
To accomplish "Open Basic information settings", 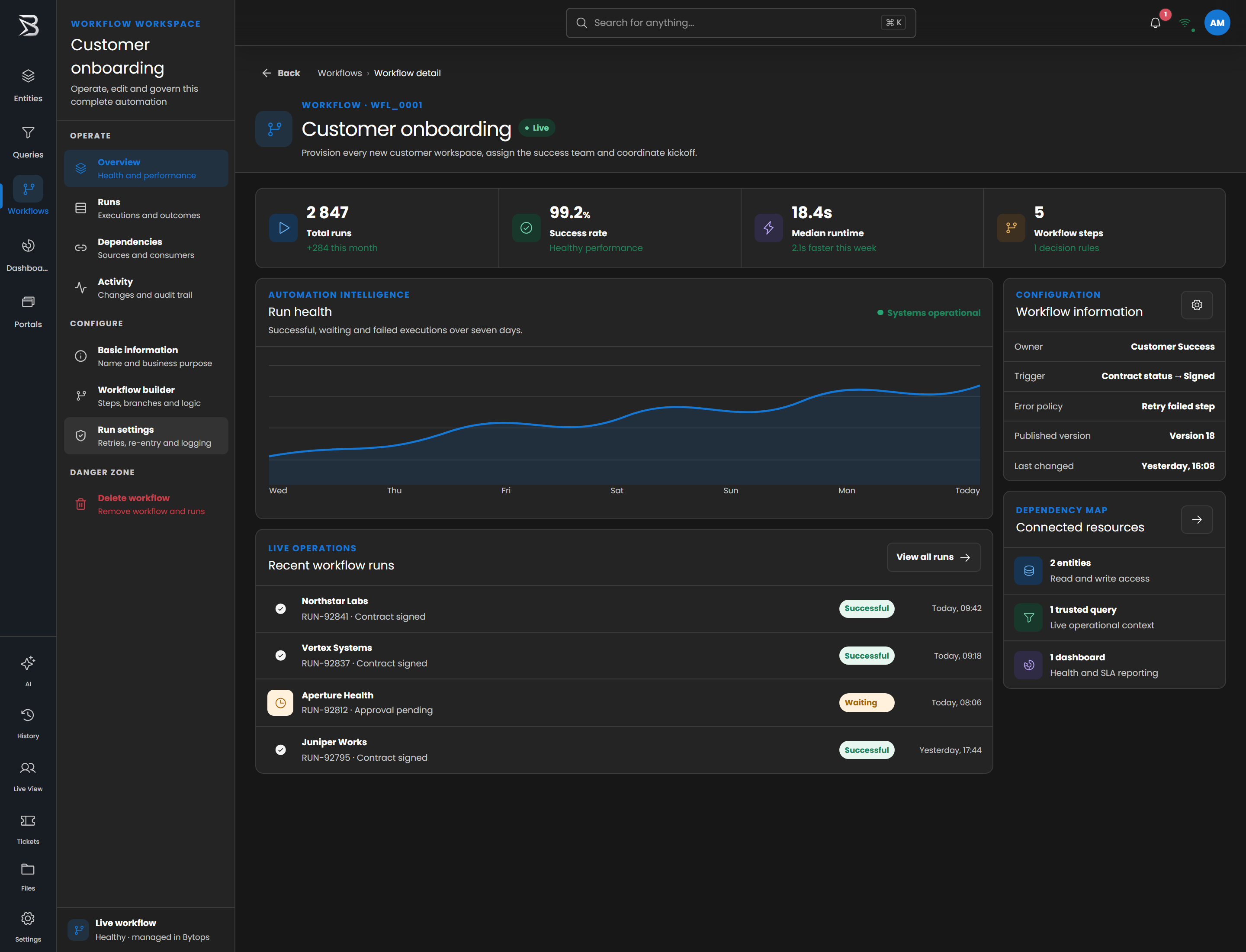I will pyautogui.click(x=146, y=356).
